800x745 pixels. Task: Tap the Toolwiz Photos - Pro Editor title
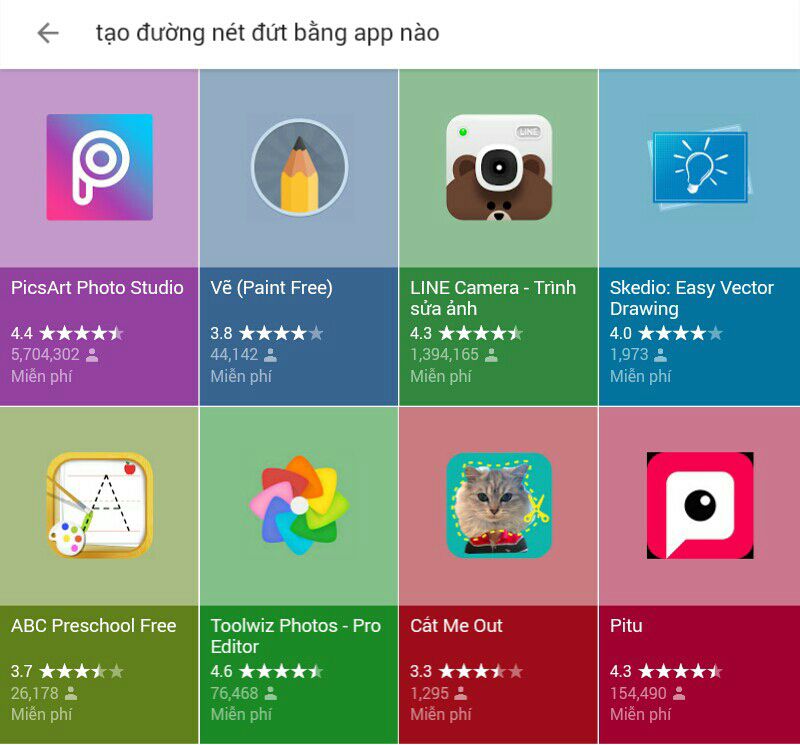(295, 636)
